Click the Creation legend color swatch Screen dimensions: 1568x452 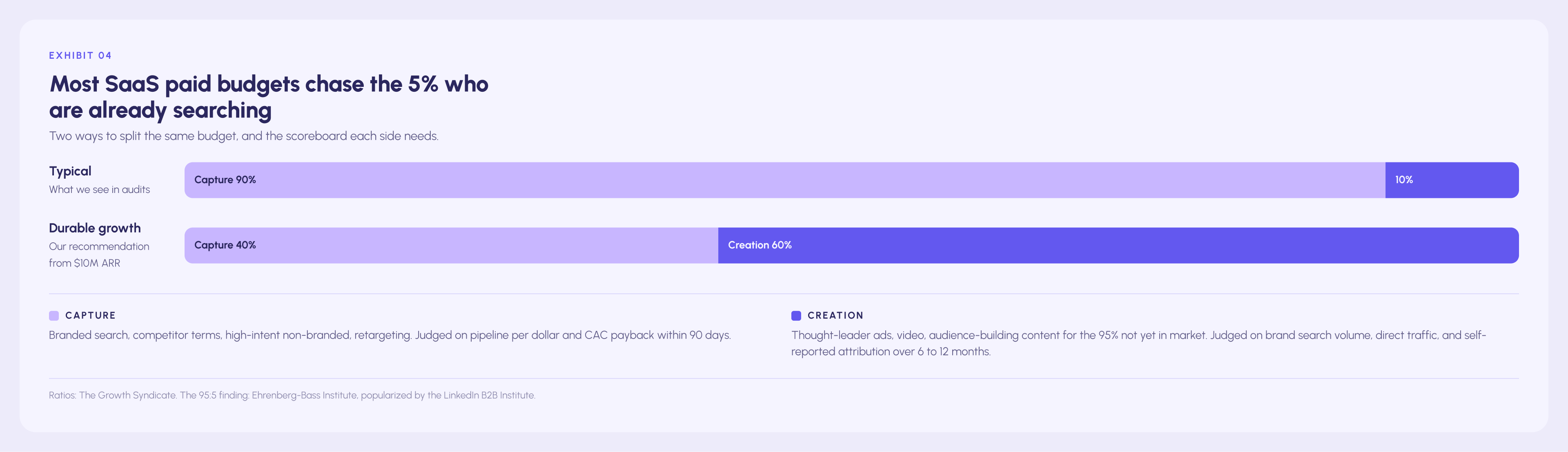(796, 316)
